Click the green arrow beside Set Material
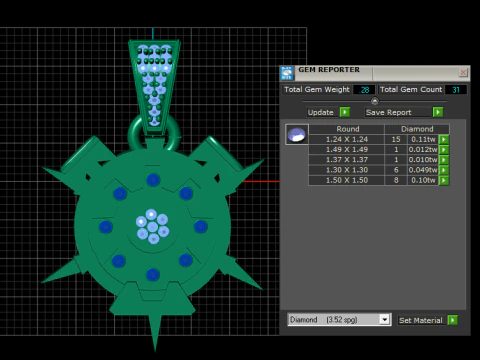 point(452,320)
